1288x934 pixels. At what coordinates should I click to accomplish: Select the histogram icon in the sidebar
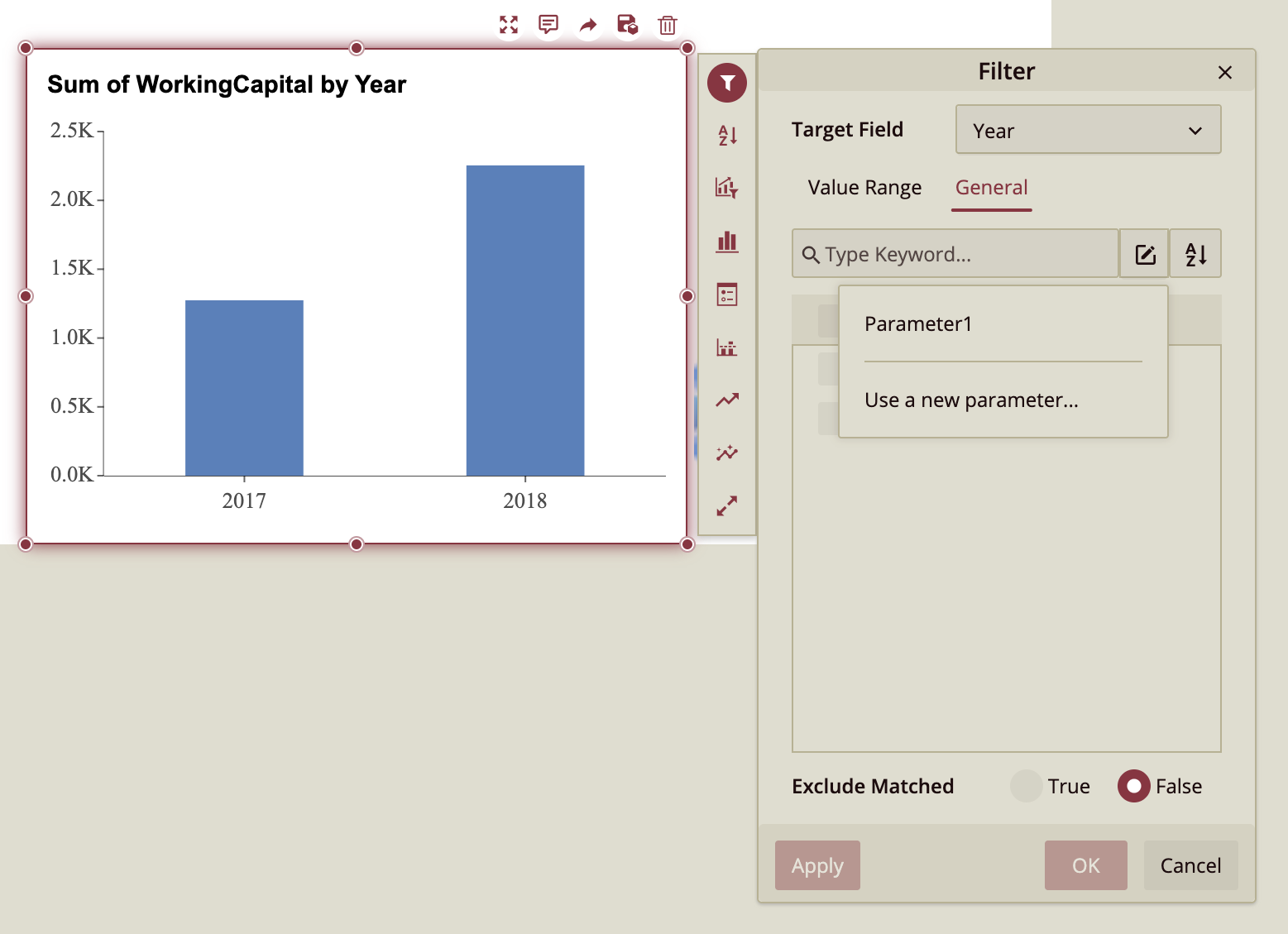point(726,347)
